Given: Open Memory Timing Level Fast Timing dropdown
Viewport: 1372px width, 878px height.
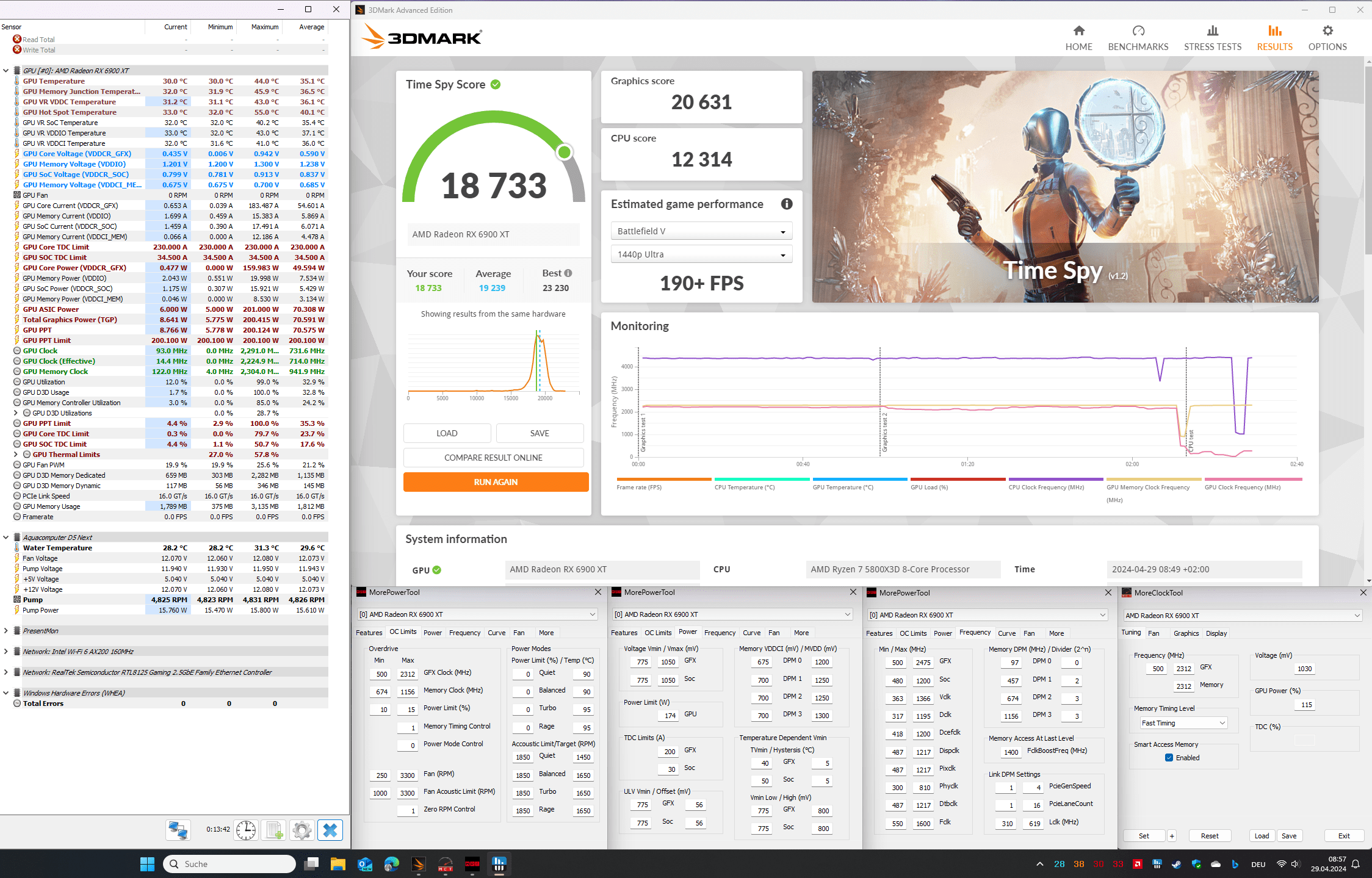Looking at the screenshot, I should click(1183, 723).
